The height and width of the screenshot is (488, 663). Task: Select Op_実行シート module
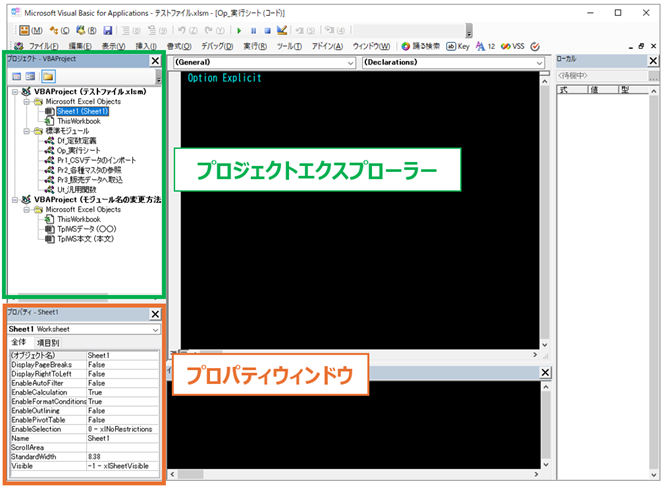pos(79,151)
